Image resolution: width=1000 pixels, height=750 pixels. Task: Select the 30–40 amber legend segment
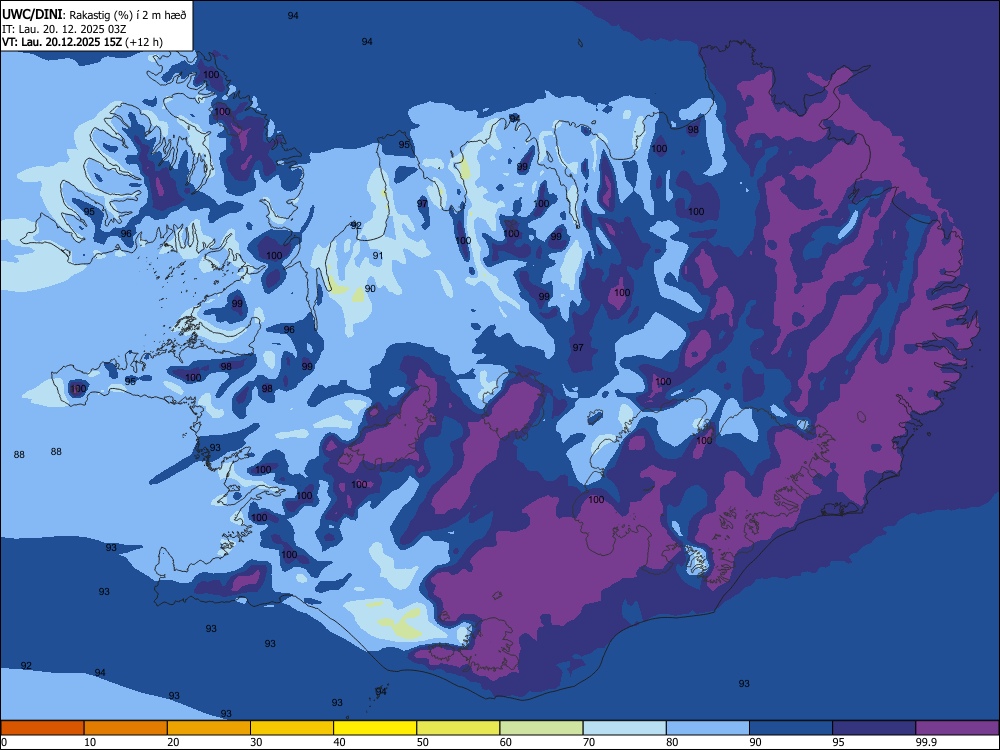(292, 728)
